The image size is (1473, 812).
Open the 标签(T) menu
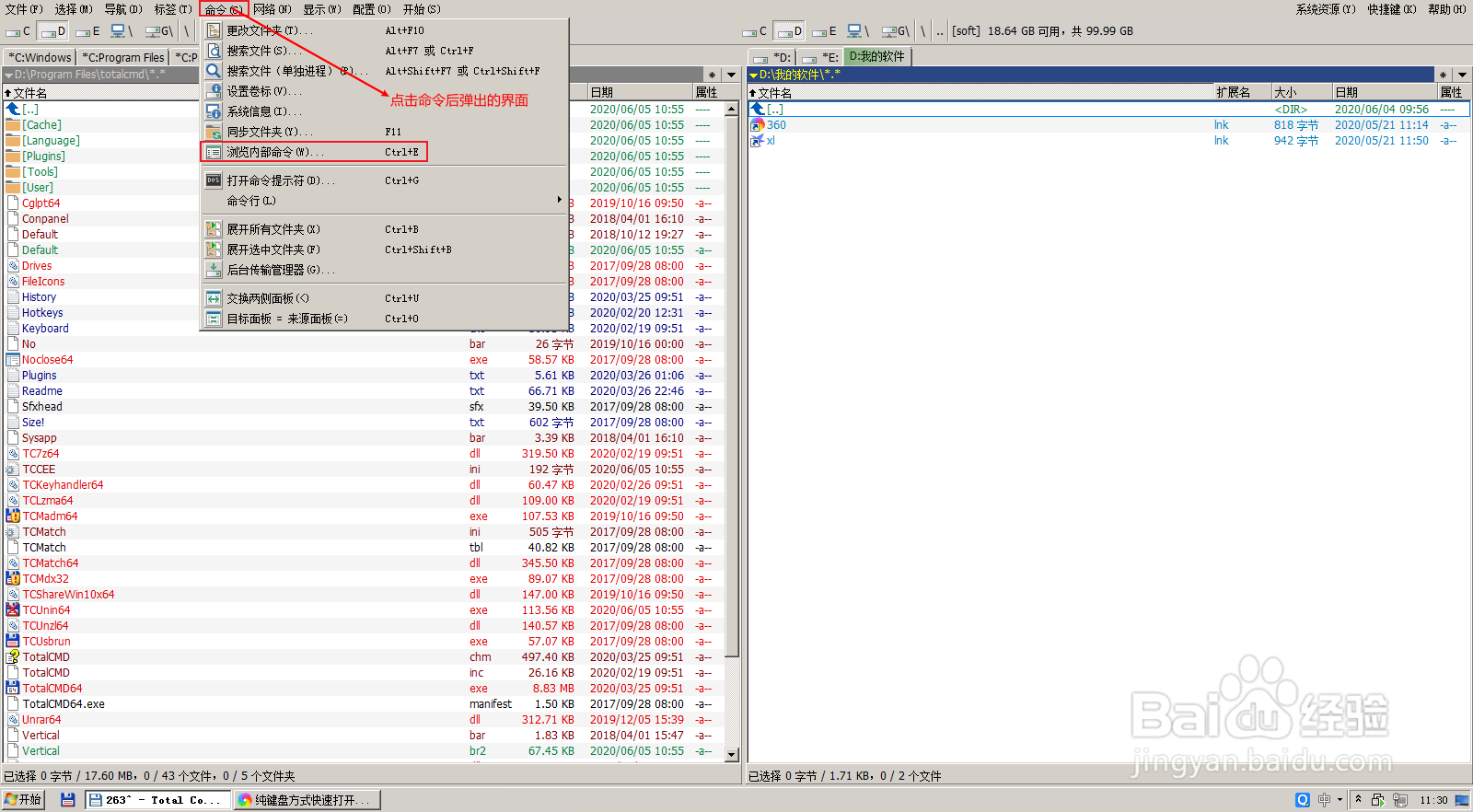(173, 9)
